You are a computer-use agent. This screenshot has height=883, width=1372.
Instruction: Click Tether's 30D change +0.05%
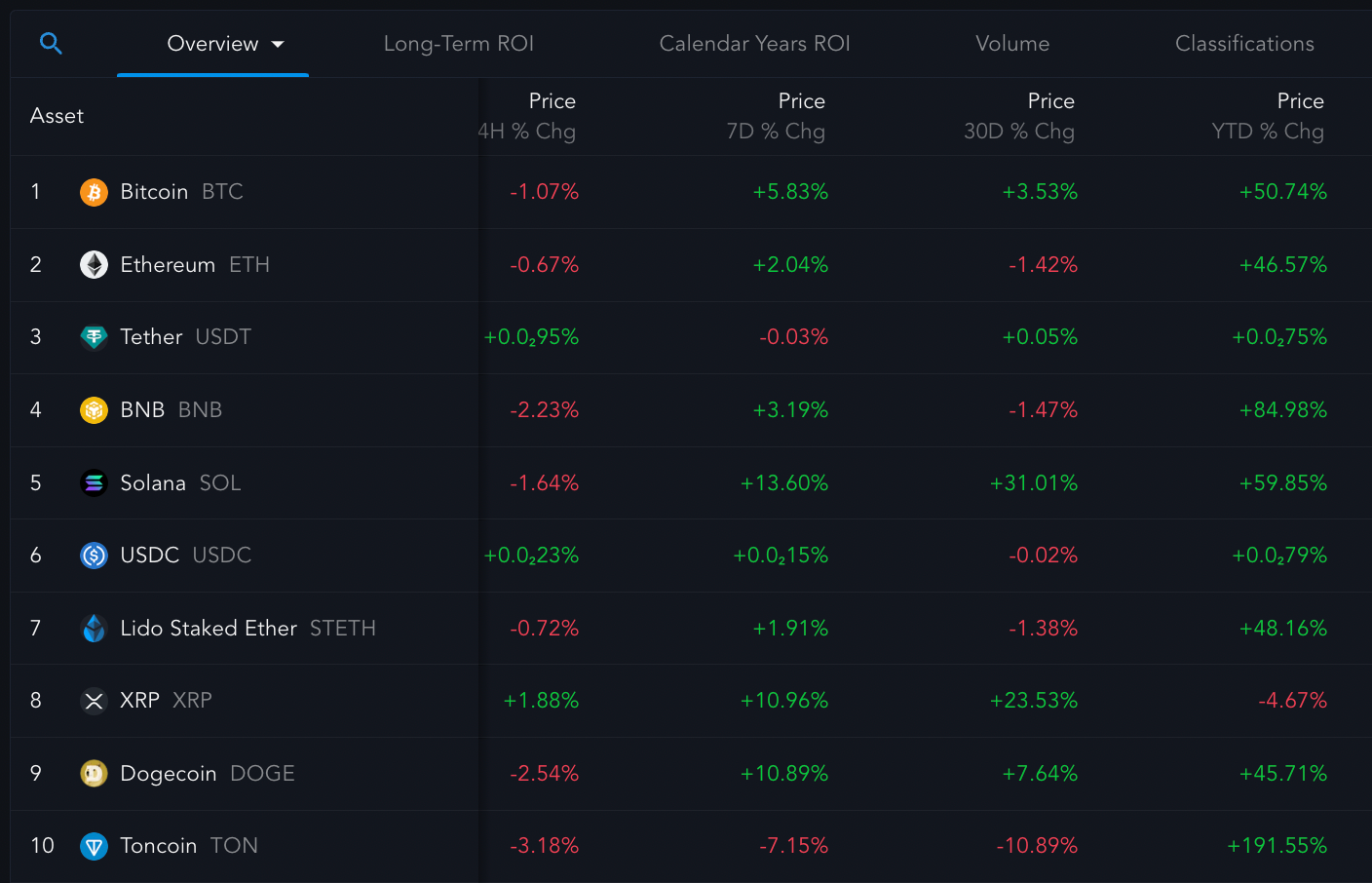(x=1040, y=337)
